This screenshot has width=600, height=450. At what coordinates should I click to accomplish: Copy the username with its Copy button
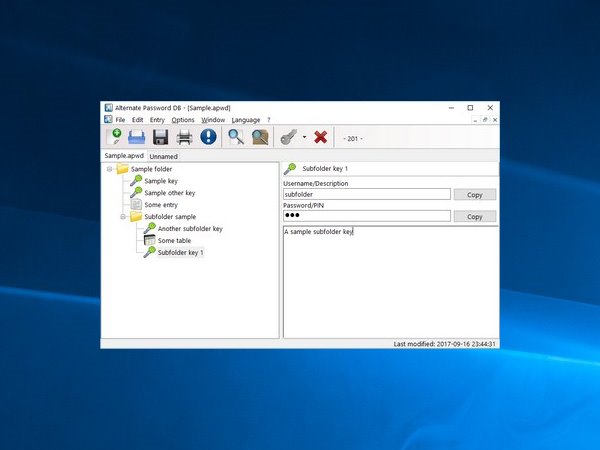pos(475,194)
